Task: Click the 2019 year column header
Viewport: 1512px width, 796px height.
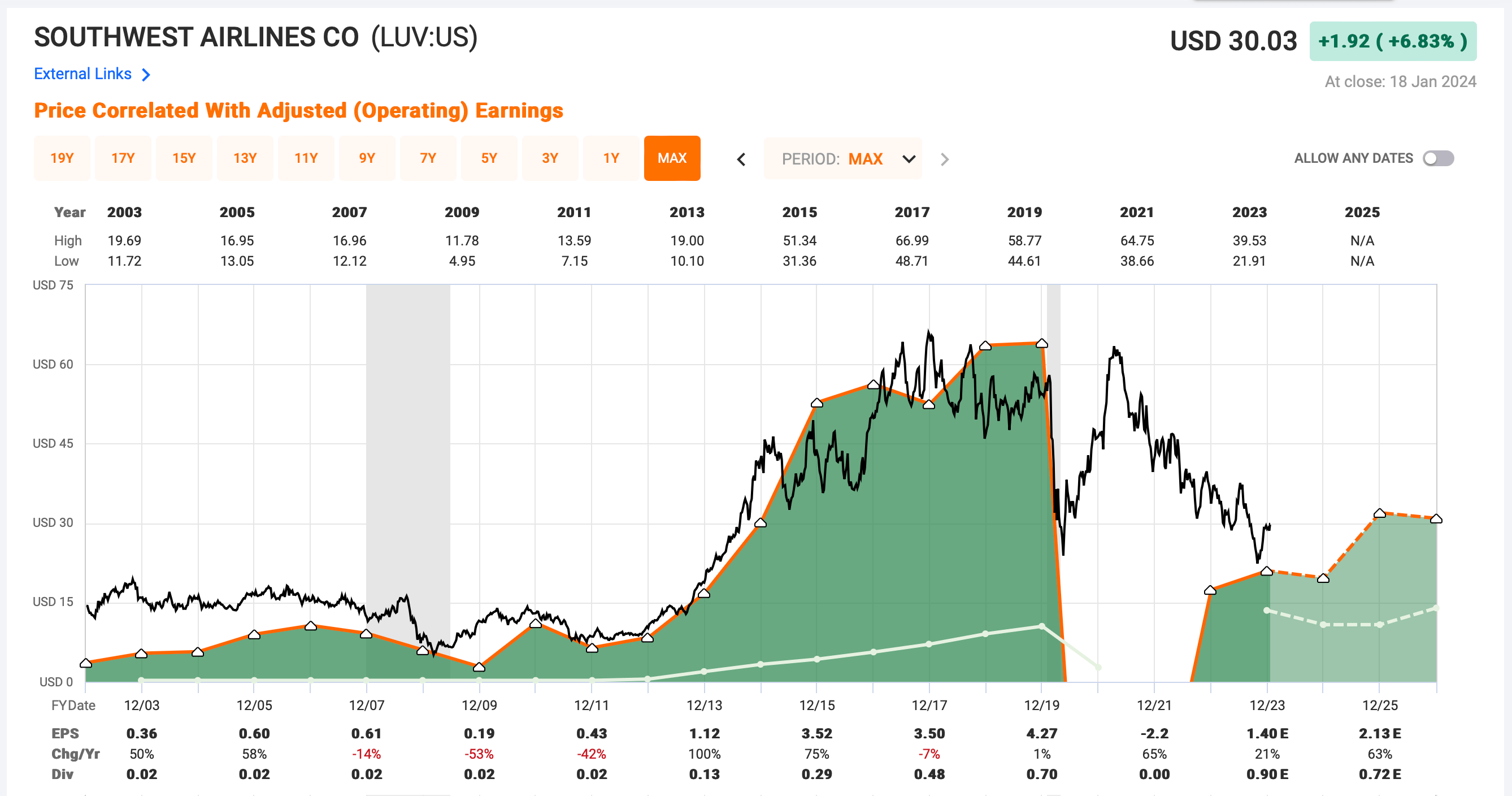Action: 1024,212
